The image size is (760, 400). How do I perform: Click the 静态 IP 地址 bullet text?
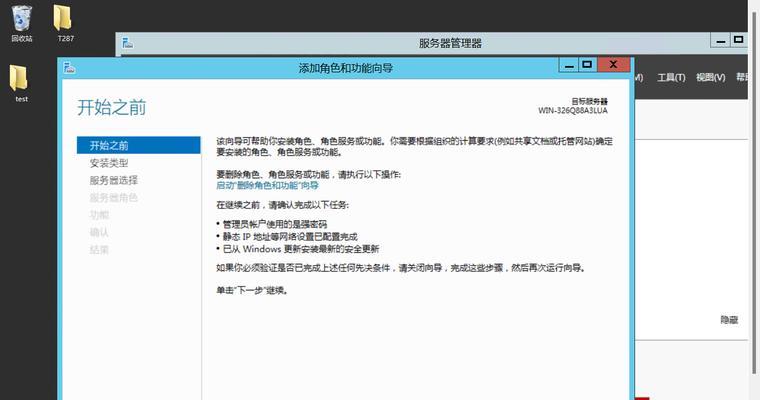point(290,237)
